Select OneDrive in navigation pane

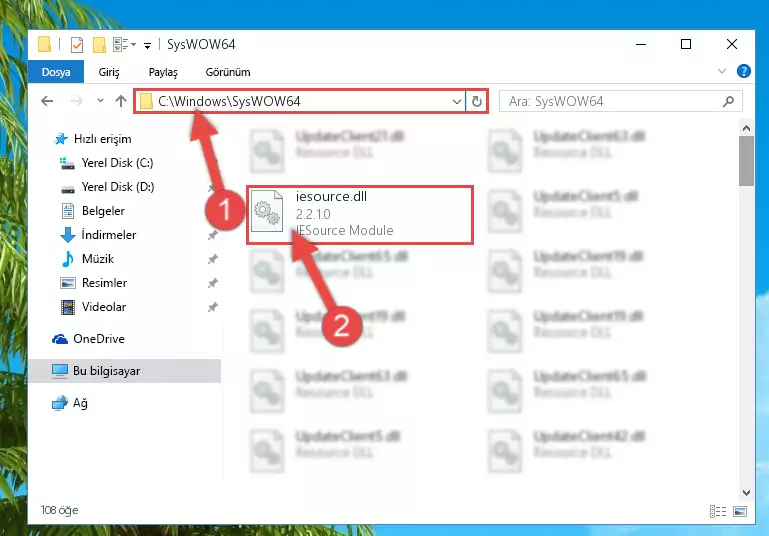99,339
